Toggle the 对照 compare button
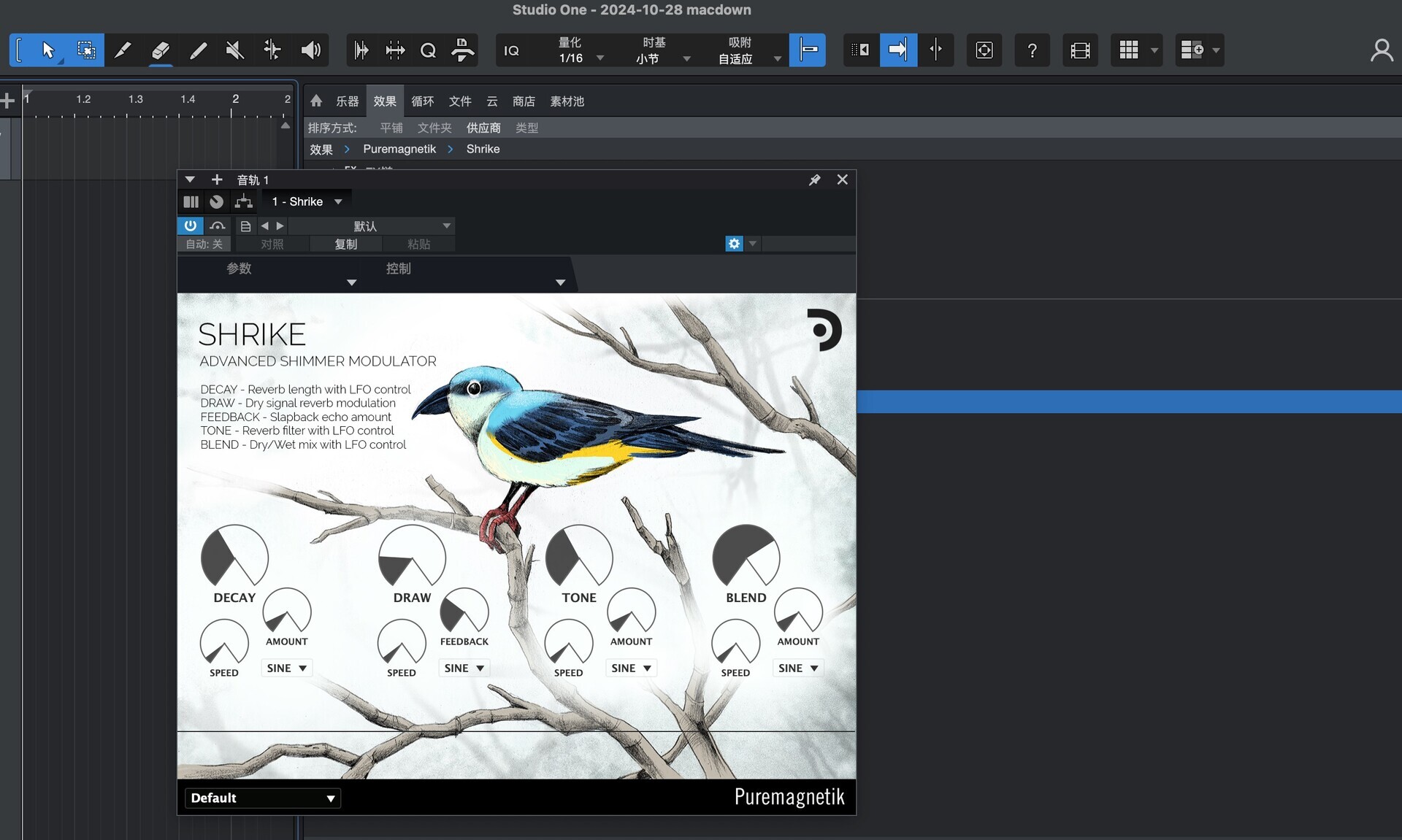This screenshot has height=840, width=1402. 272,244
